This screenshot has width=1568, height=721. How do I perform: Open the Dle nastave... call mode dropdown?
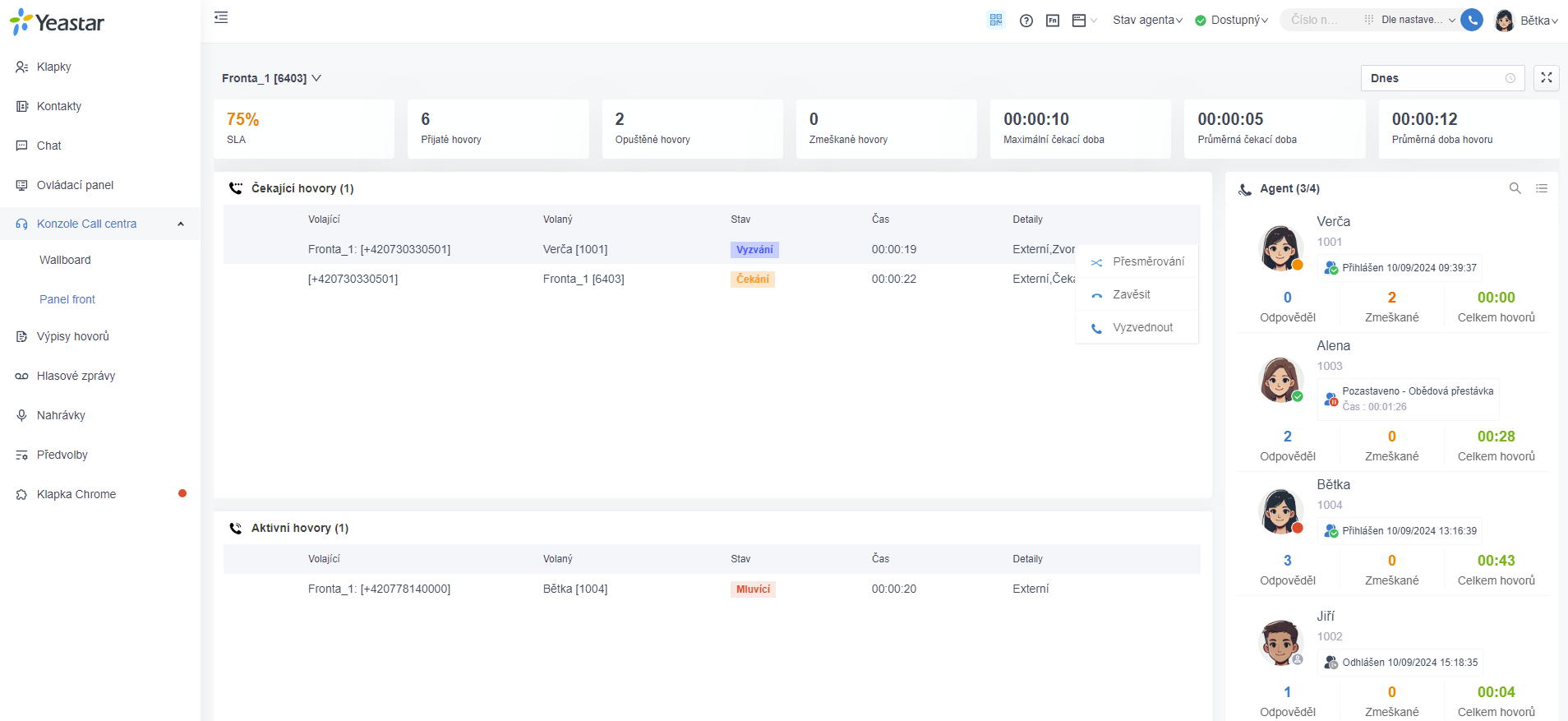tap(1418, 20)
